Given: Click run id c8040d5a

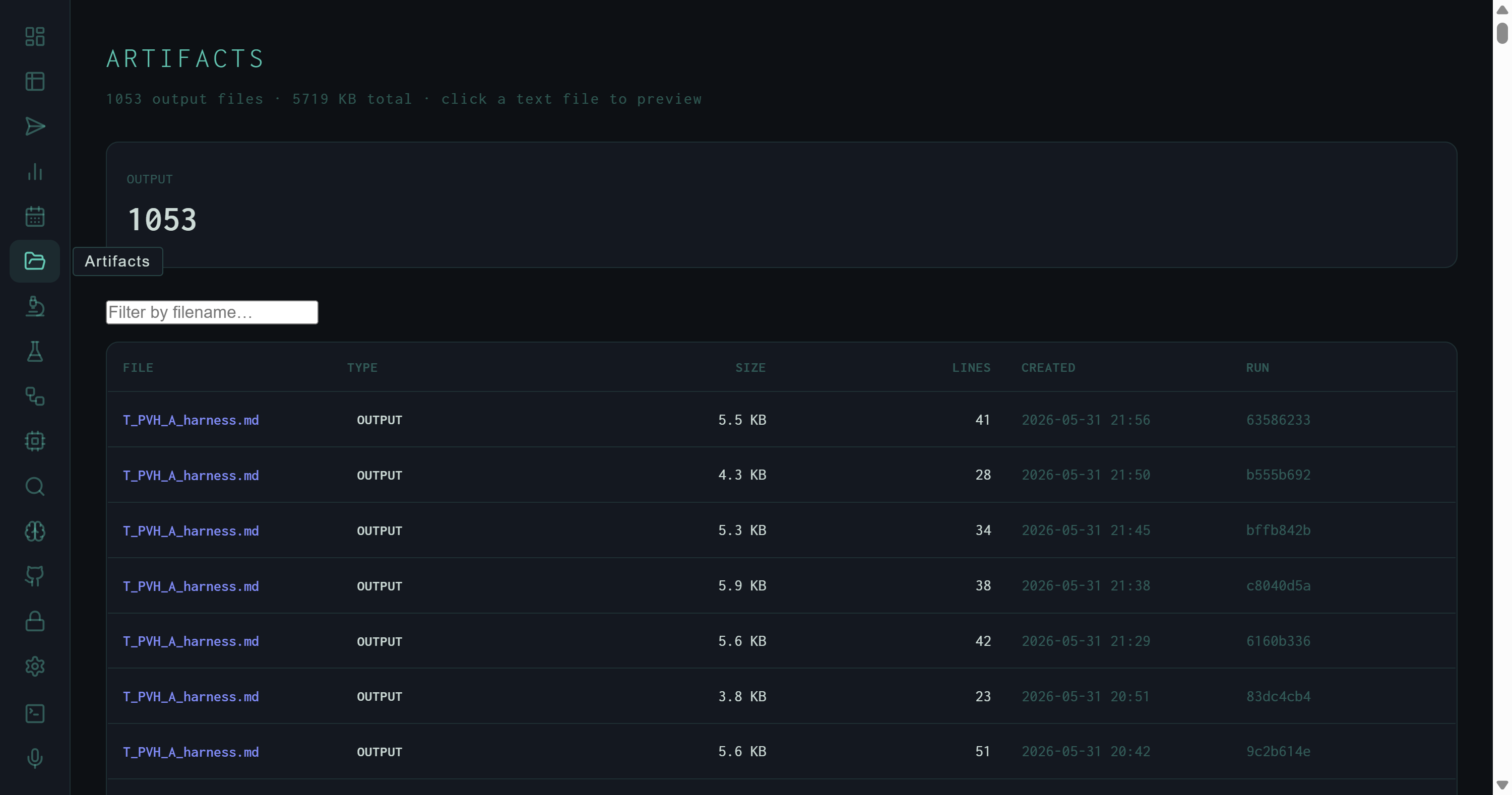Looking at the screenshot, I should [x=1278, y=585].
